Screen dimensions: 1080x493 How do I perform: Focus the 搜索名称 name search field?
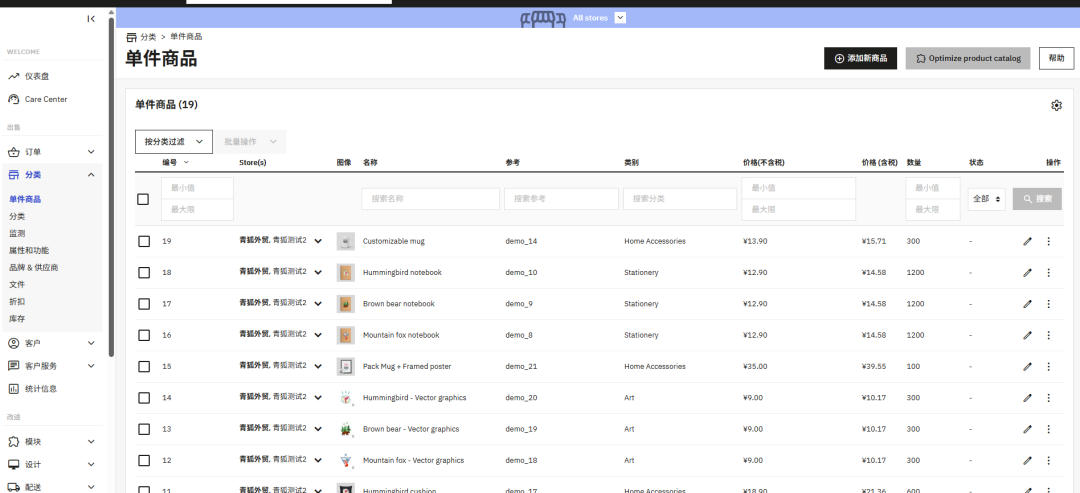pyautogui.click(x=430, y=199)
